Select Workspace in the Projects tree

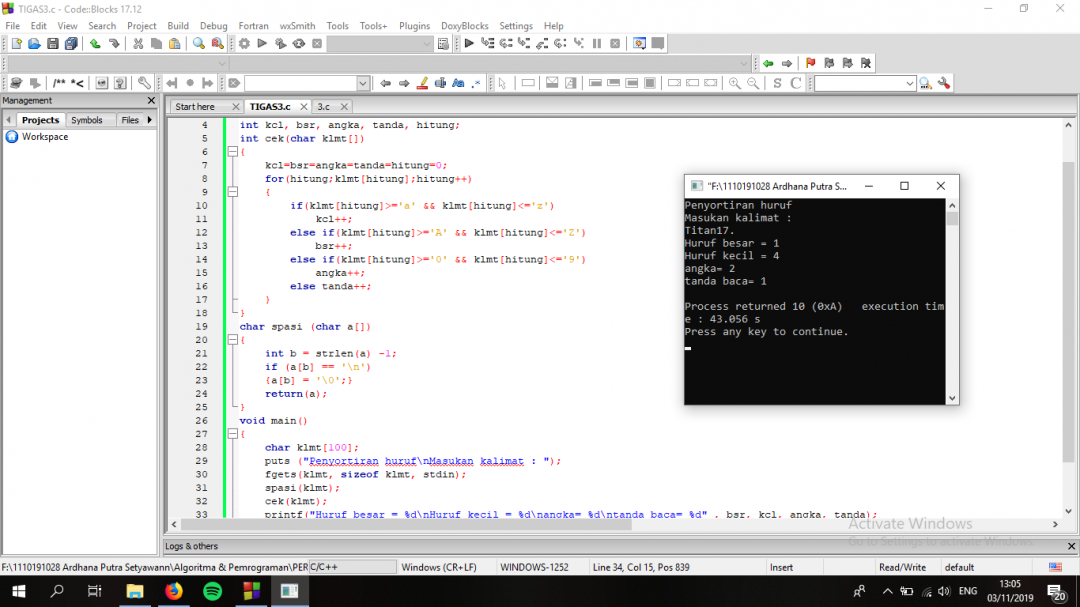click(x=45, y=137)
